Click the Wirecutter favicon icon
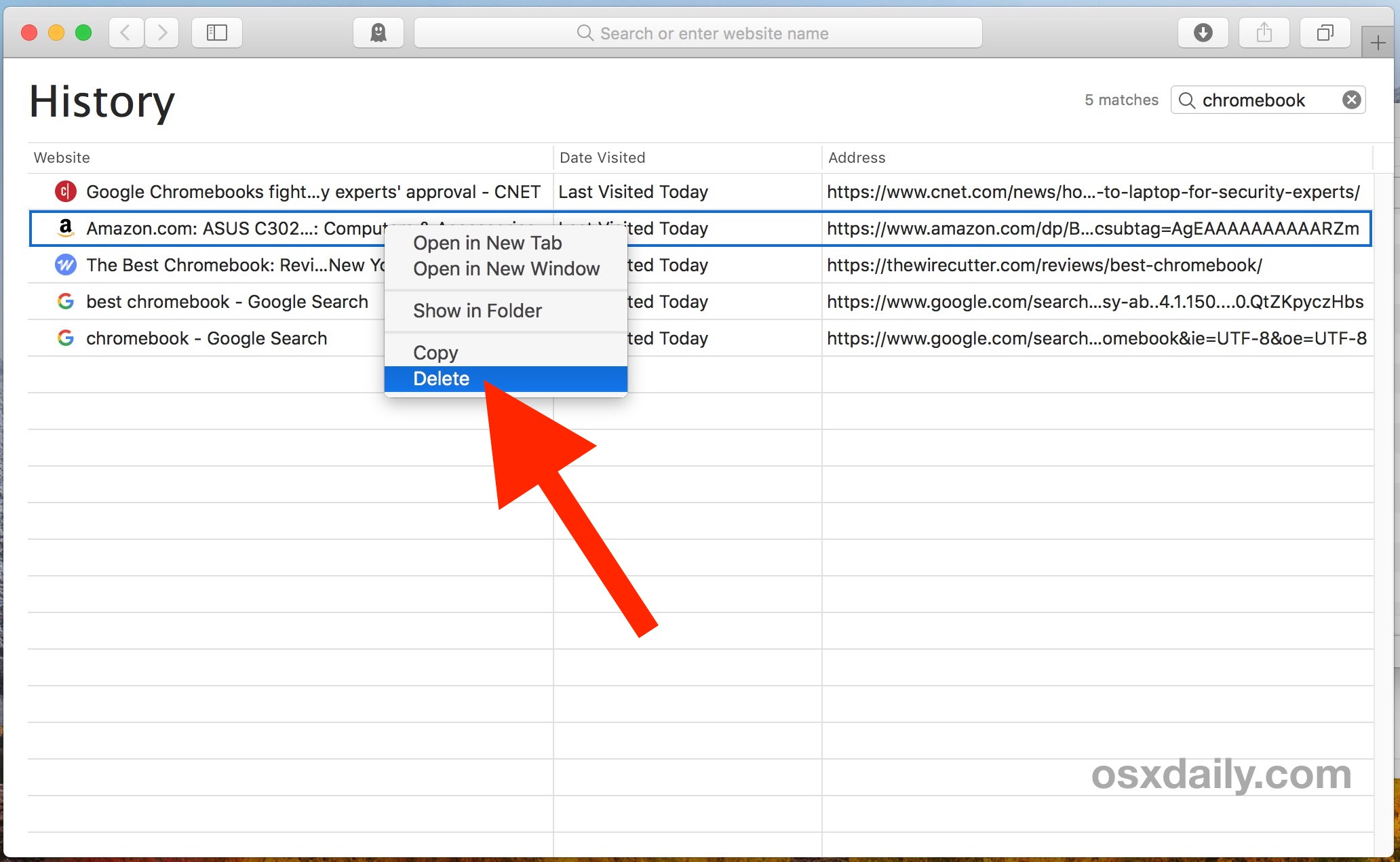The height and width of the screenshot is (862, 1400). click(x=65, y=265)
